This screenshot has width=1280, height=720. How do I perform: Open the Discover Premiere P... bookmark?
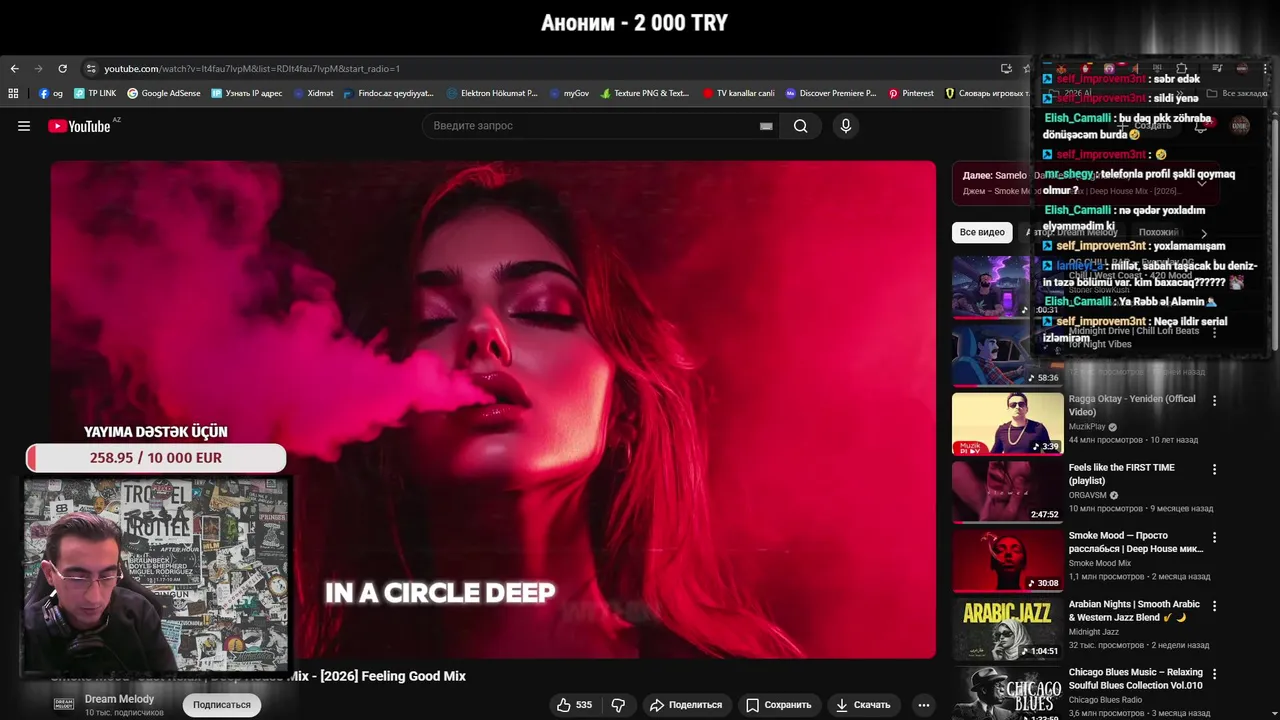click(831, 93)
